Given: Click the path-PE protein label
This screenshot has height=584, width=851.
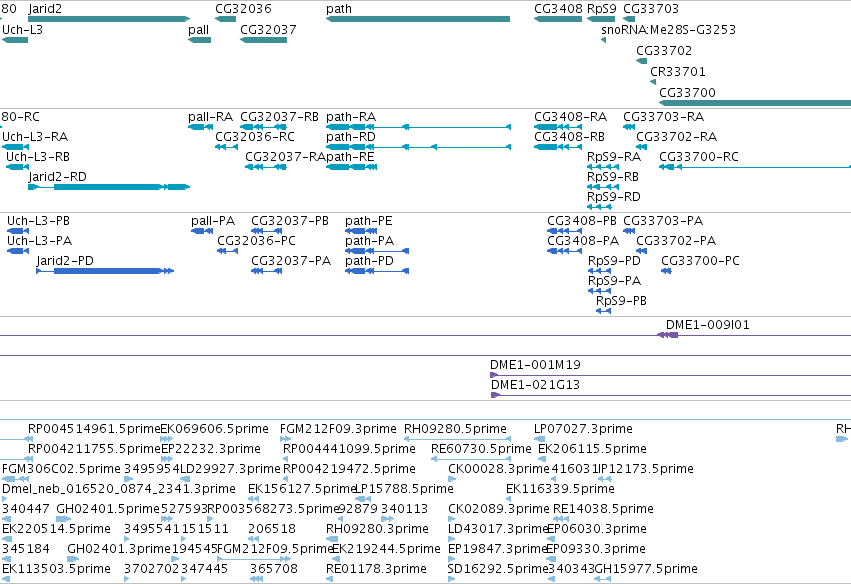Looking at the screenshot, I should 369,221.
